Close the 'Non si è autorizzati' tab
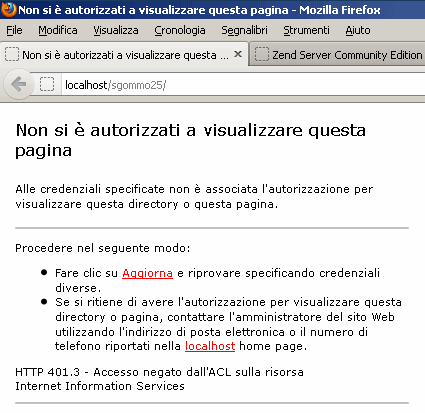 (238, 54)
